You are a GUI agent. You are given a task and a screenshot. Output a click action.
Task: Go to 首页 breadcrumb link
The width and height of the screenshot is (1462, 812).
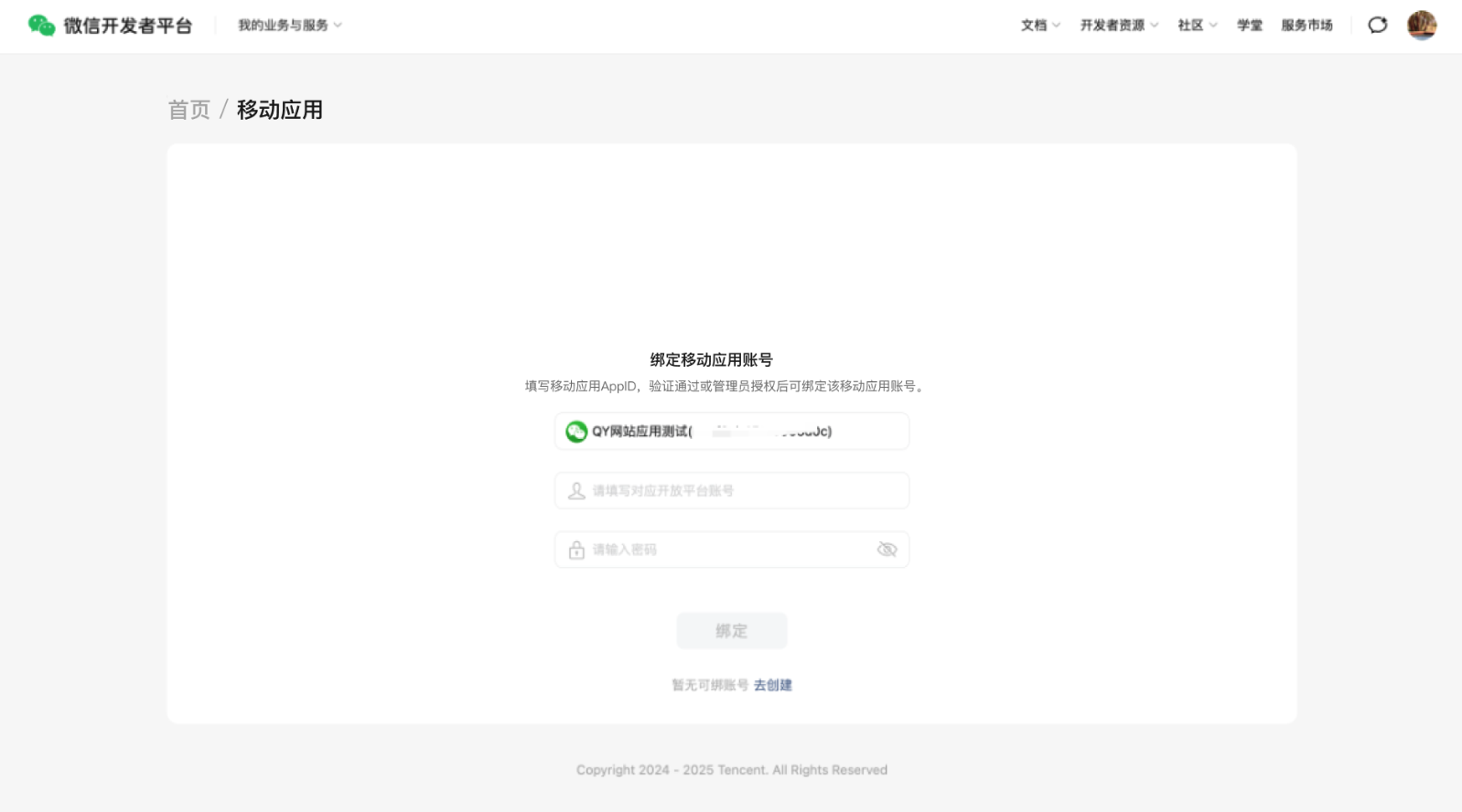coord(189,110)
